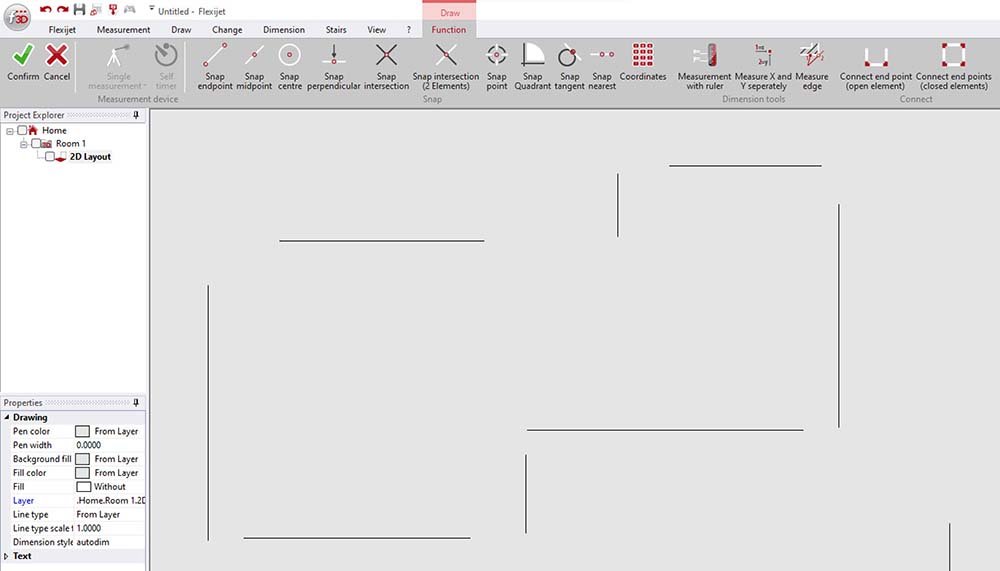
Task: Collapse the Drawing properties section
Action: tap(7, 417)
